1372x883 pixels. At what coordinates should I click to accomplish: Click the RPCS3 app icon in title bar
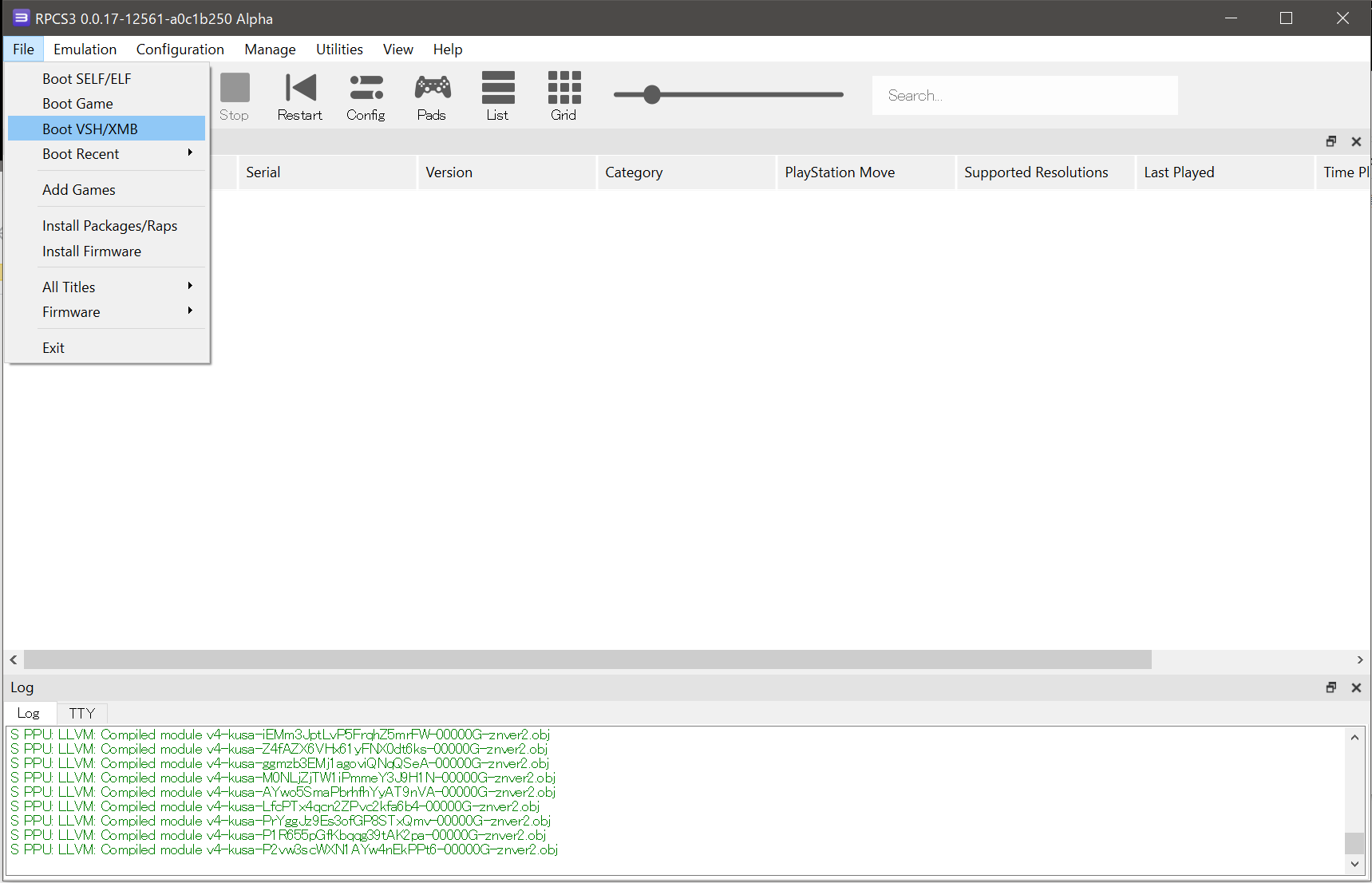(x=21, y=18)
